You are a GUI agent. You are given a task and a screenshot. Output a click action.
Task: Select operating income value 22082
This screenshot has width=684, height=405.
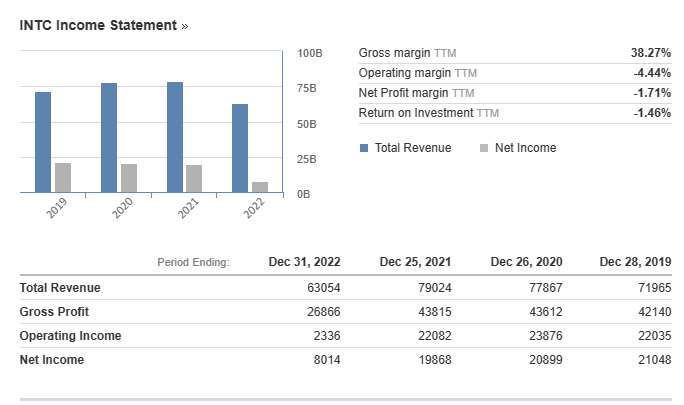coord(434,336)
